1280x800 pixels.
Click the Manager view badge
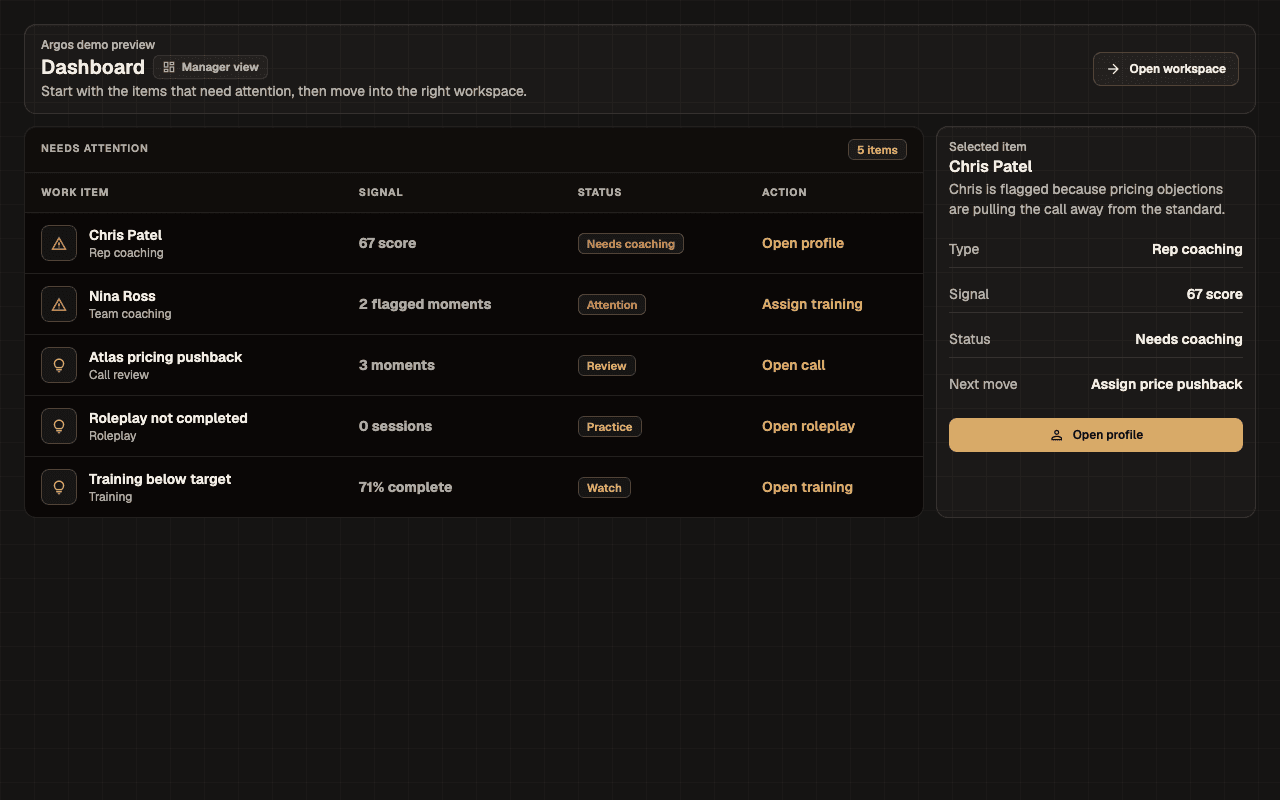point(211,67)
